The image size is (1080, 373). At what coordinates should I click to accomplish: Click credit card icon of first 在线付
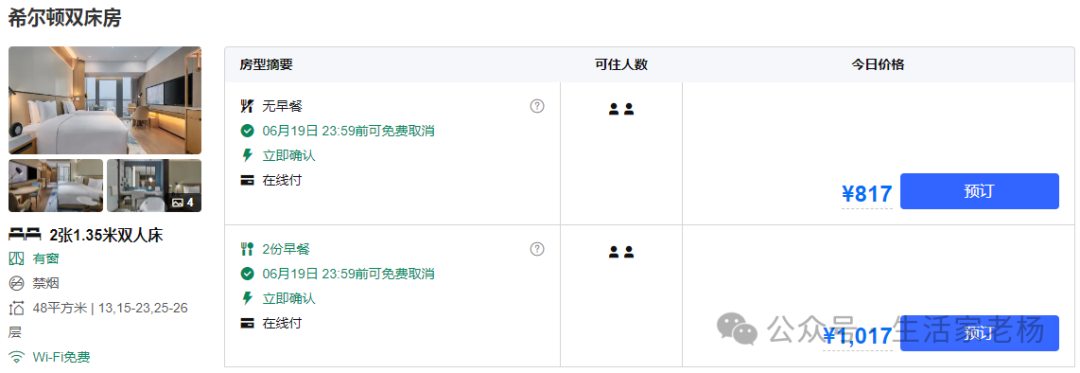tap(247, 180)
